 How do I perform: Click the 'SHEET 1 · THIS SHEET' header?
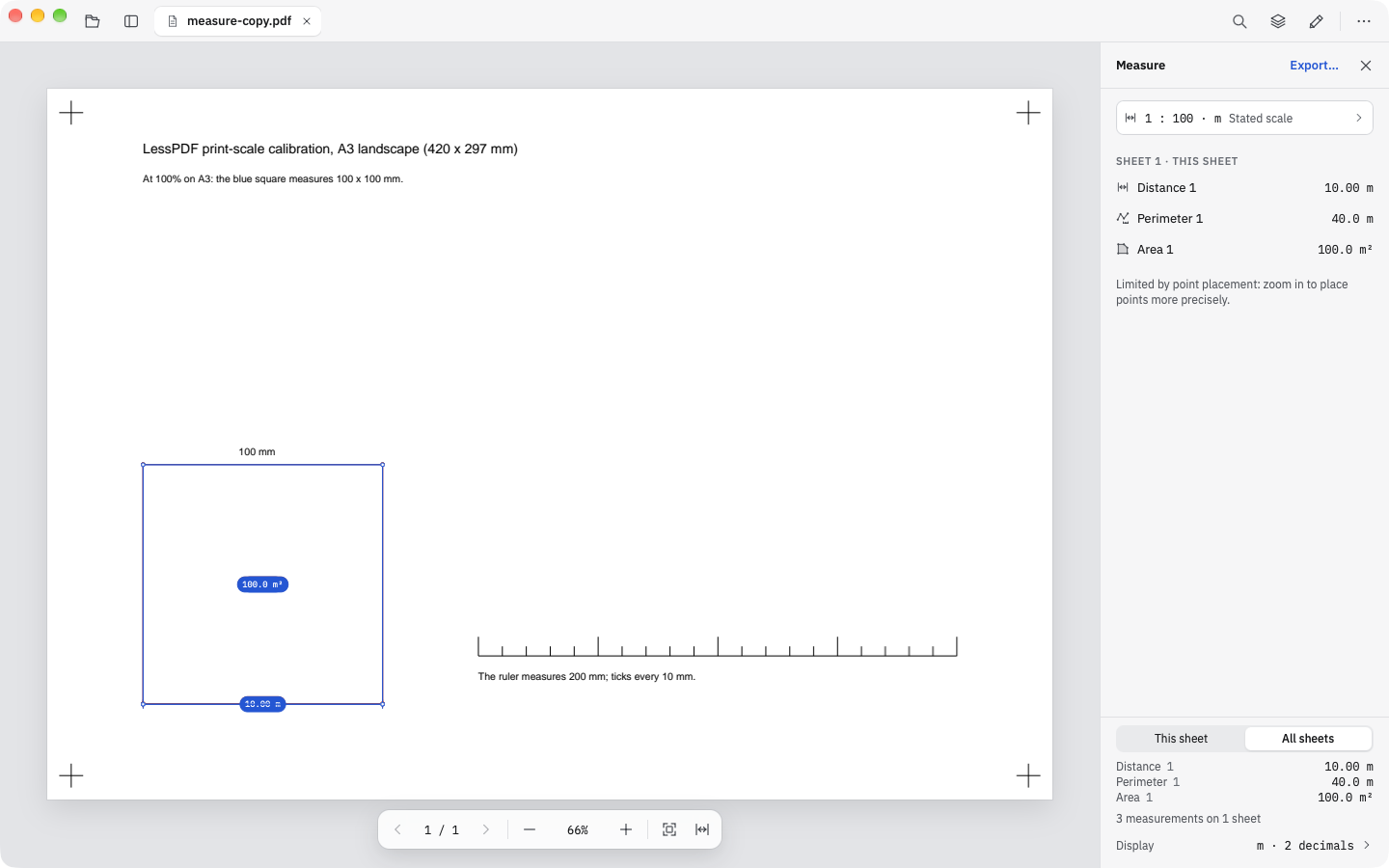pos(1177,162)
